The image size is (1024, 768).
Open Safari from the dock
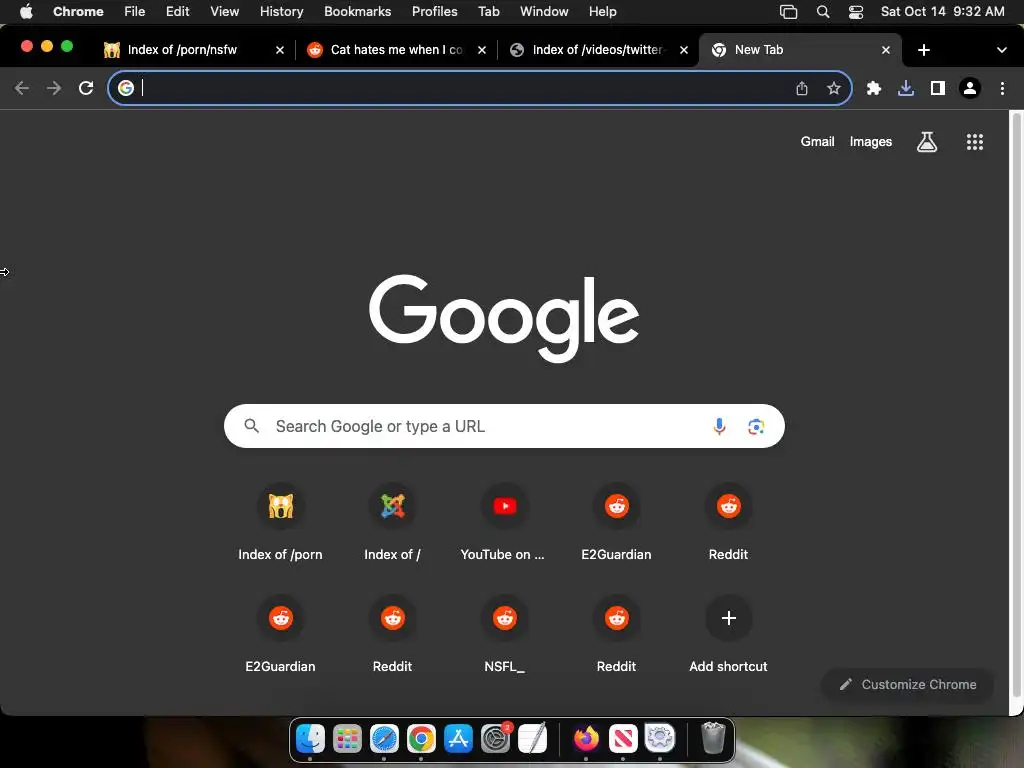tap(384, 739)
